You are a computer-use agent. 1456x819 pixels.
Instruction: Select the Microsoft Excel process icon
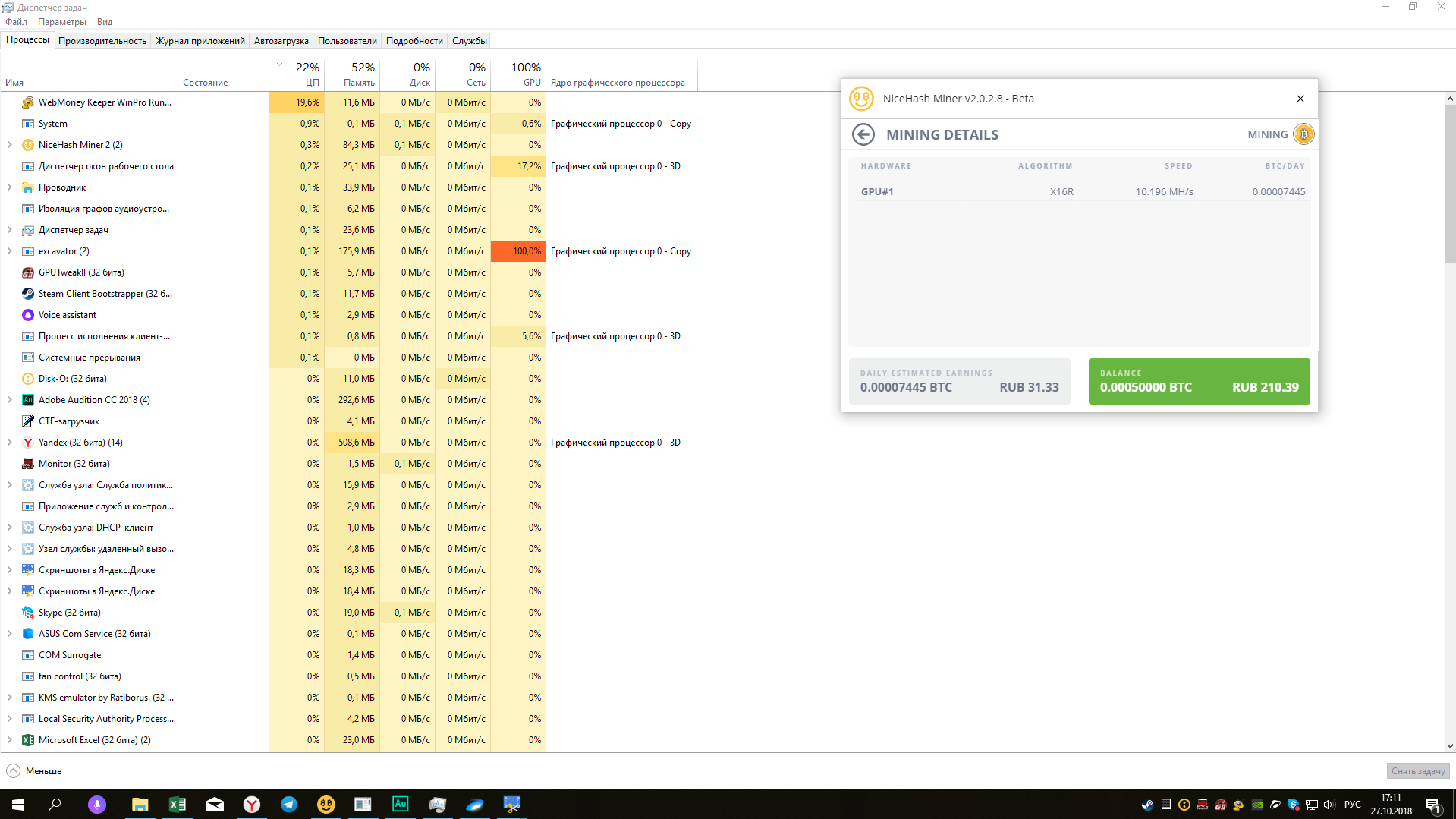click(x=28, y=740)
